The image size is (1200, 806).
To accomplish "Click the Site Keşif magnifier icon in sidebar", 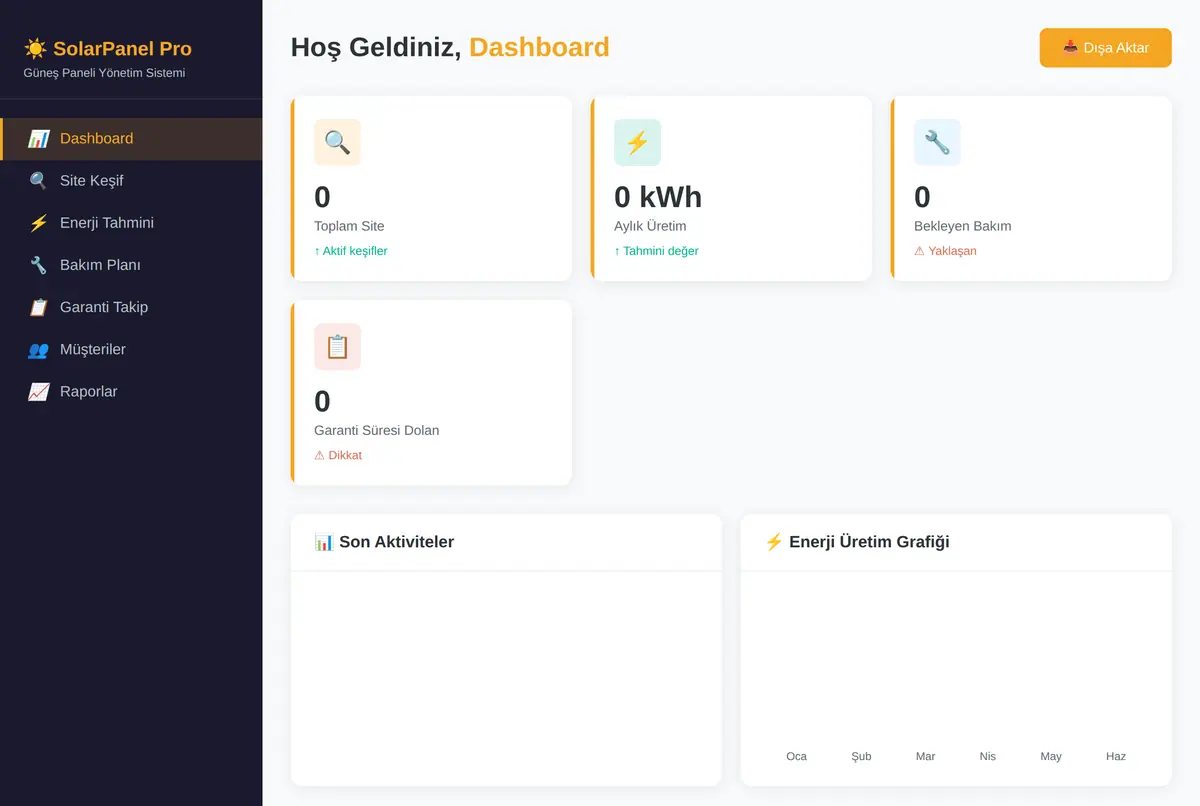I will point(39,181).
